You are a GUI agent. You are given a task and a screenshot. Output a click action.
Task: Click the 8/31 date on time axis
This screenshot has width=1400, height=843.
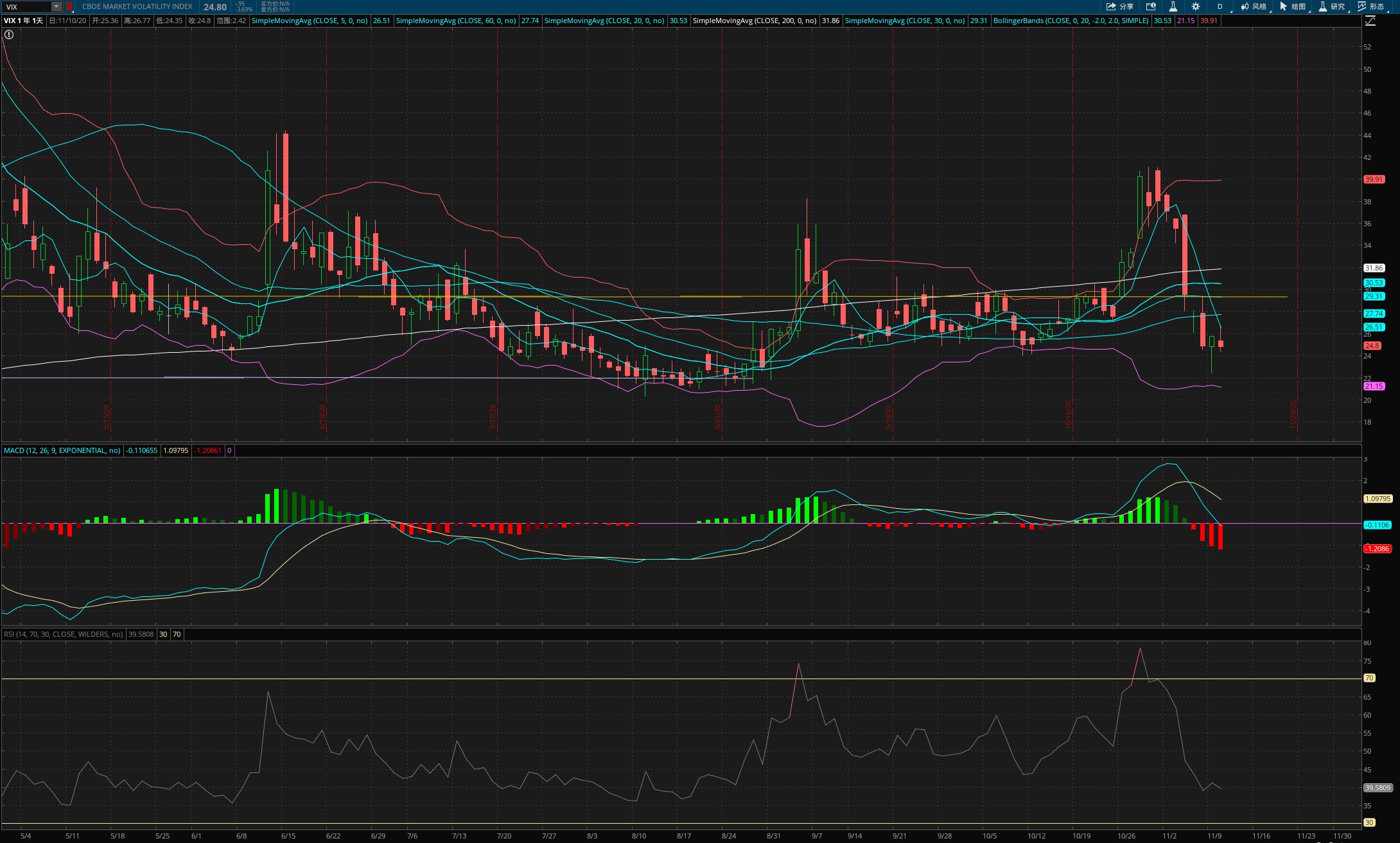774,836
